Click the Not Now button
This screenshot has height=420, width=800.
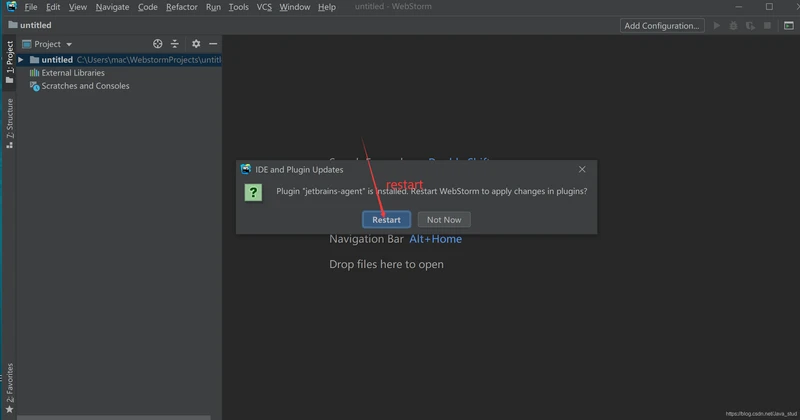point(444,219)
